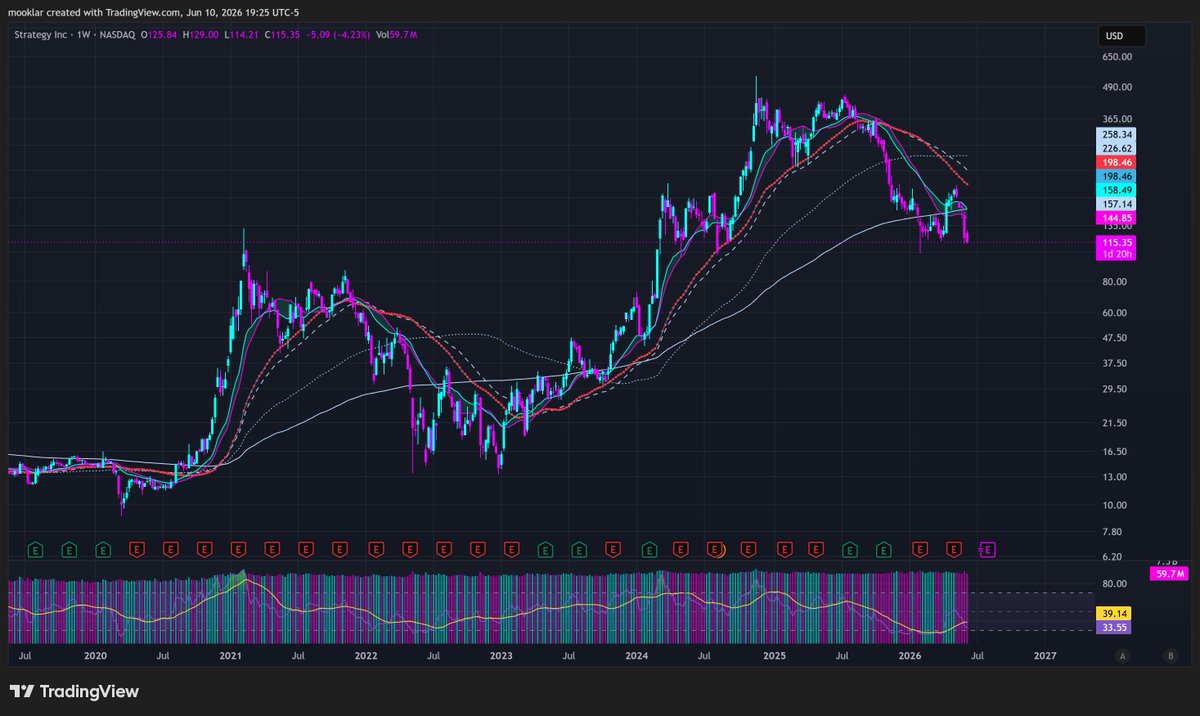This screenshot has height=716, width=1200.
Task: Click the purple 33.55 indicator label
Action: 1116,628
